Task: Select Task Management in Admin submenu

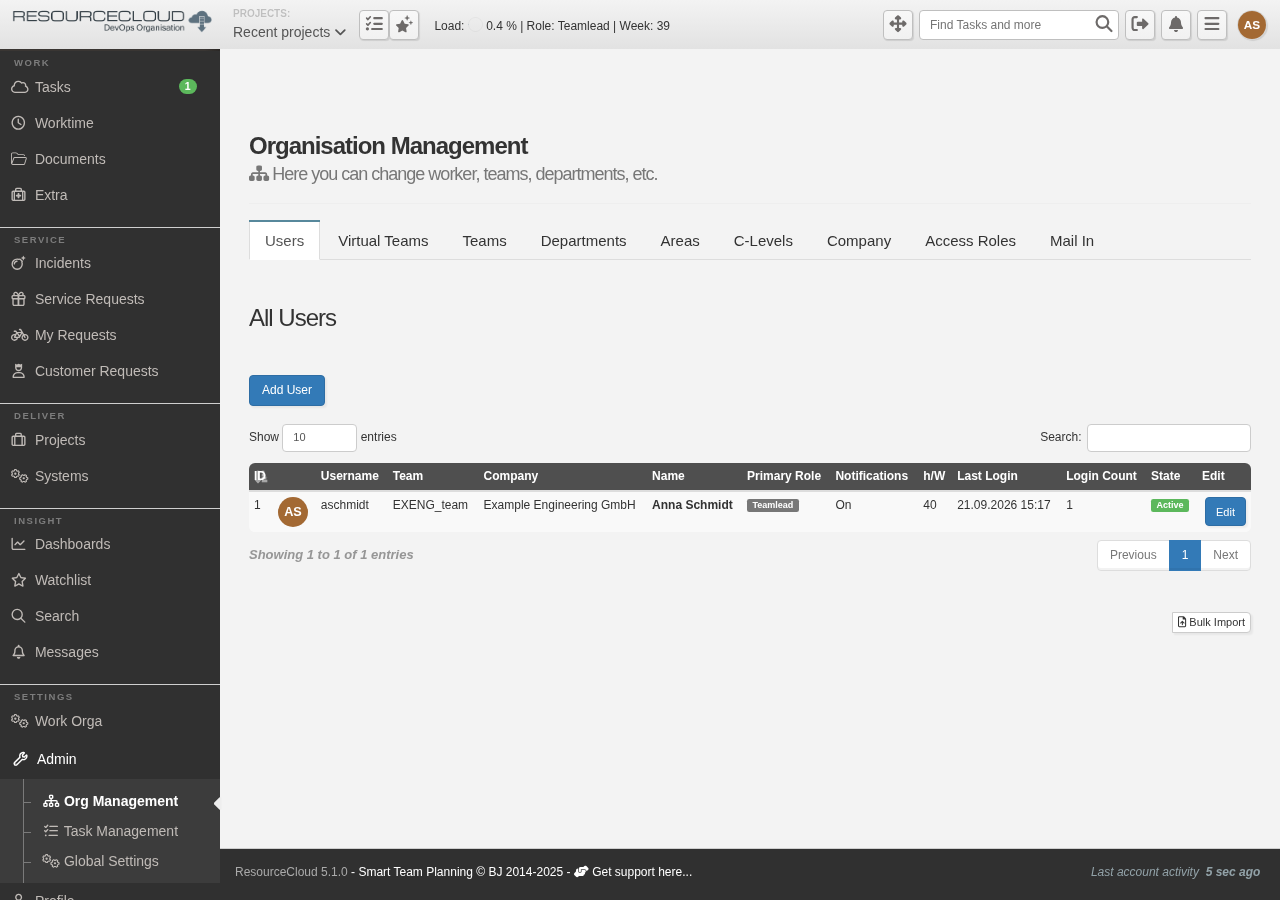Action: 110,831
